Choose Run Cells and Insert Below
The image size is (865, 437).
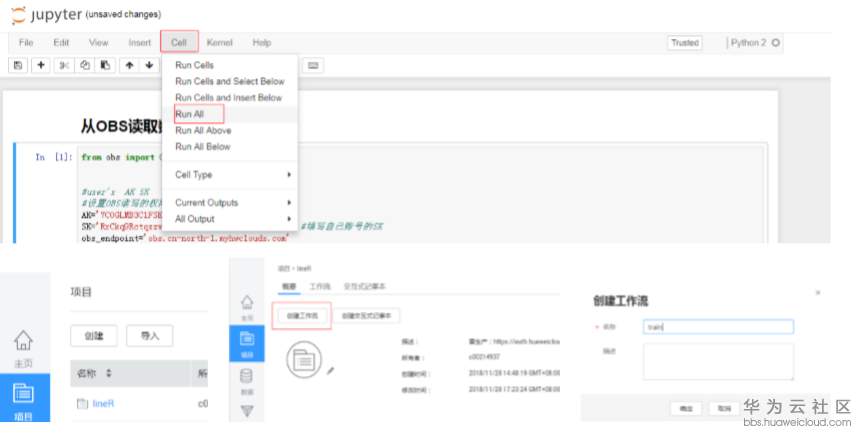pos(230,98)
